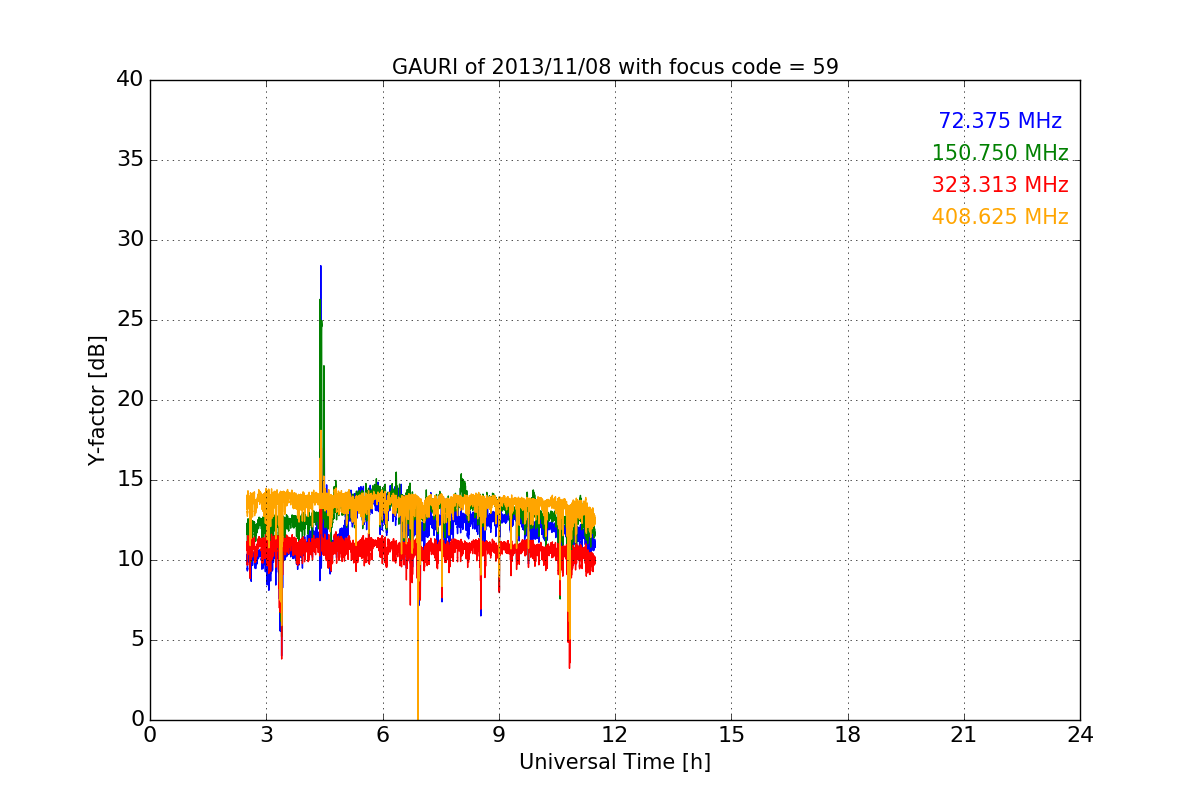The width and height of the screenshot is (1200, 800).
Task: Select the 323.313 MHz legend label
Action: click(x=1000, y=185)
